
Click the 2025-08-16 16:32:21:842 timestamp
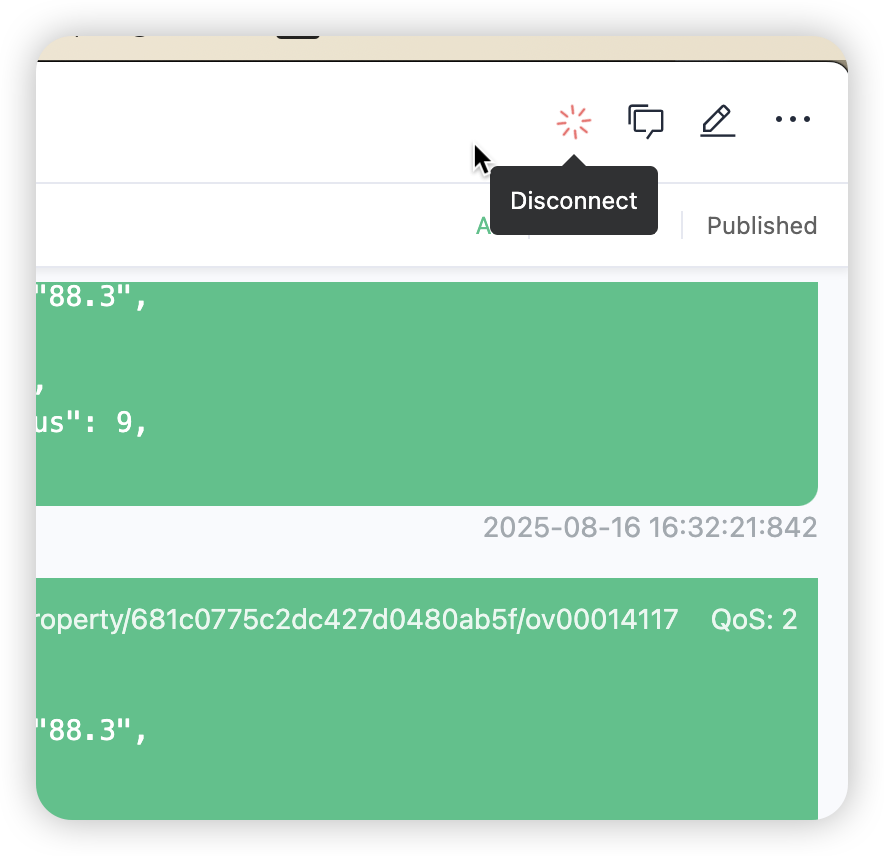(x=650, y=527)
